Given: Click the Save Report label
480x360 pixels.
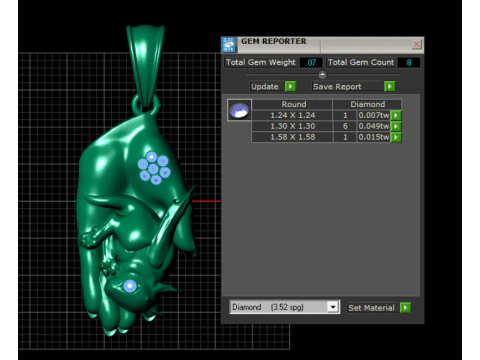Looking at the screenshot, I should [337, 87].
